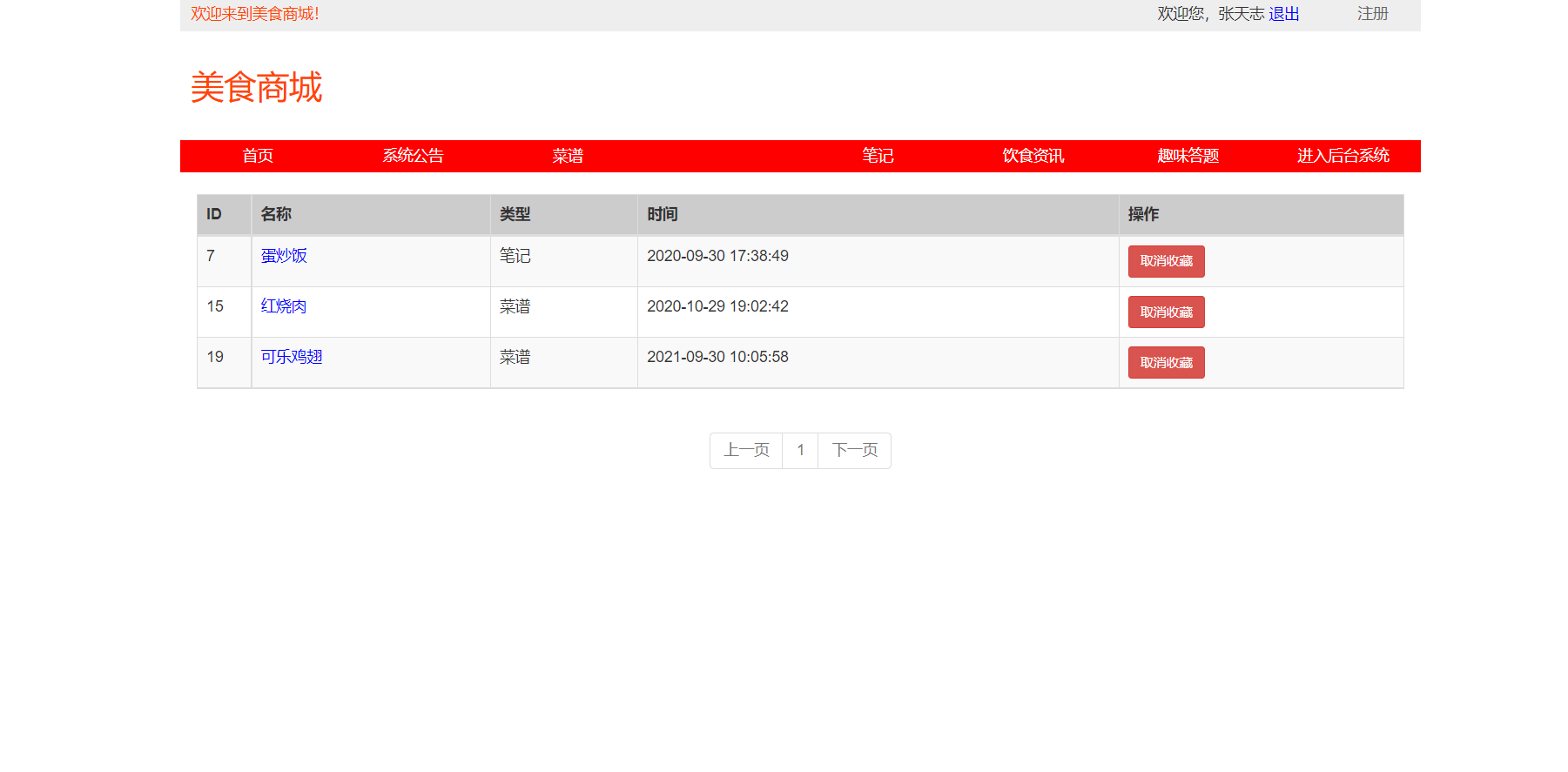Click 取消收藏 for 蛋炒饭 row
This screenshot has width=1568, height=772.
coord(1166,261)
